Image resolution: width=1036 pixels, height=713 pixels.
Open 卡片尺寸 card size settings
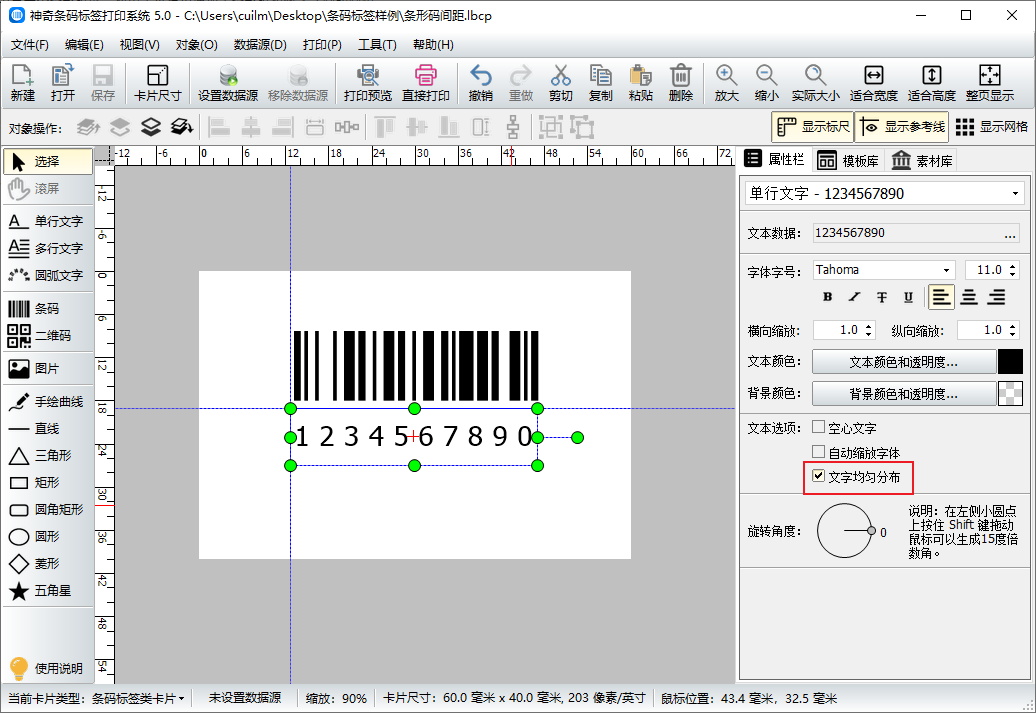157,83
